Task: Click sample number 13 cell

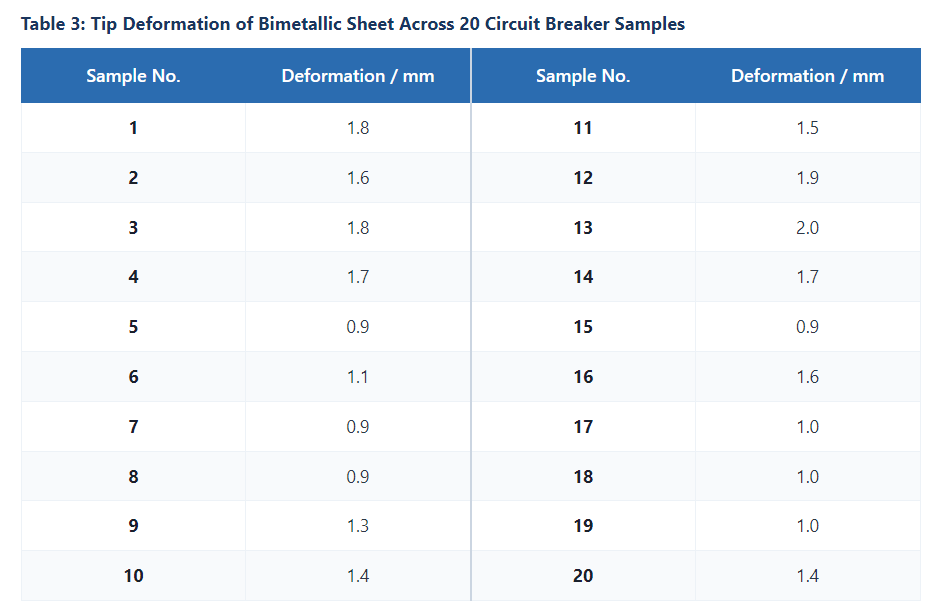Action: [583, 227]
